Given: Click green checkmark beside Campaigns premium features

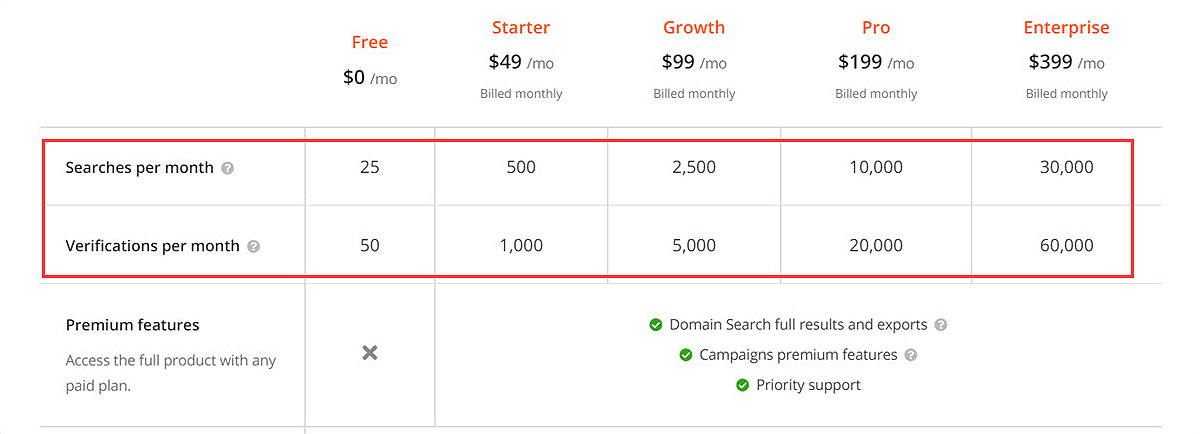Looking at the screenshot, I should tap(686, 355).
